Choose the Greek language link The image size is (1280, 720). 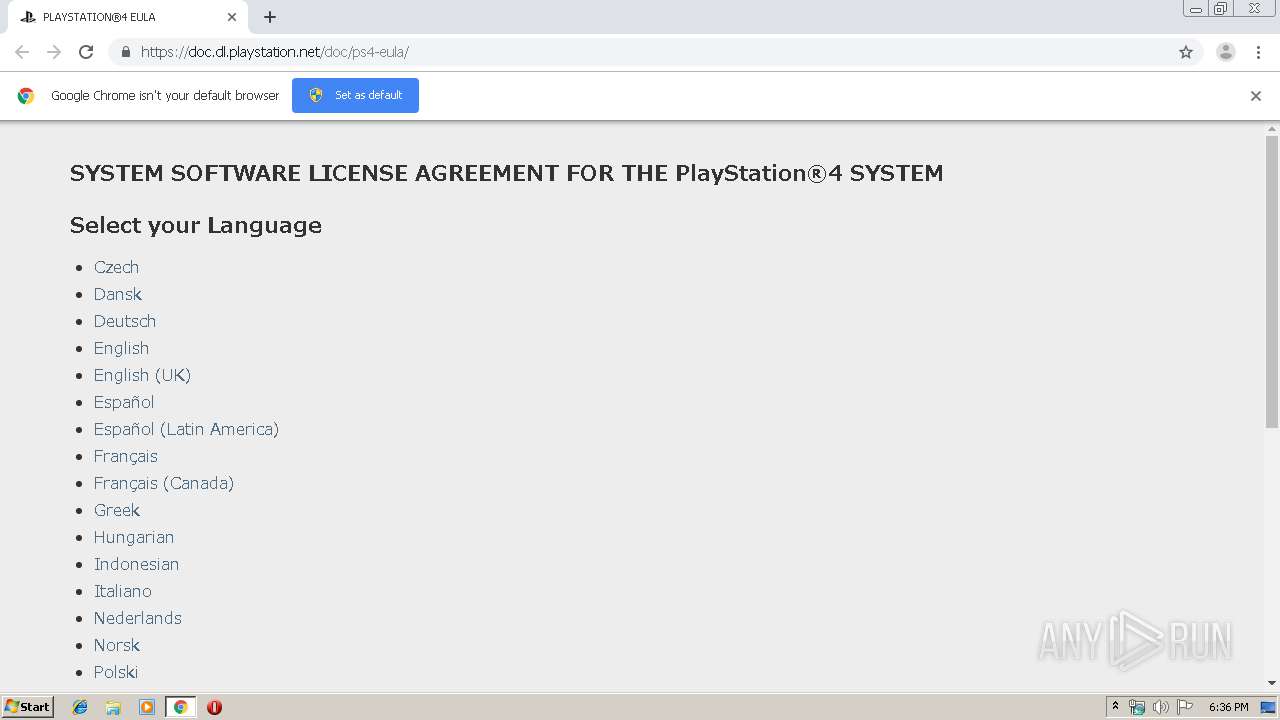click(x=117, y=510)
